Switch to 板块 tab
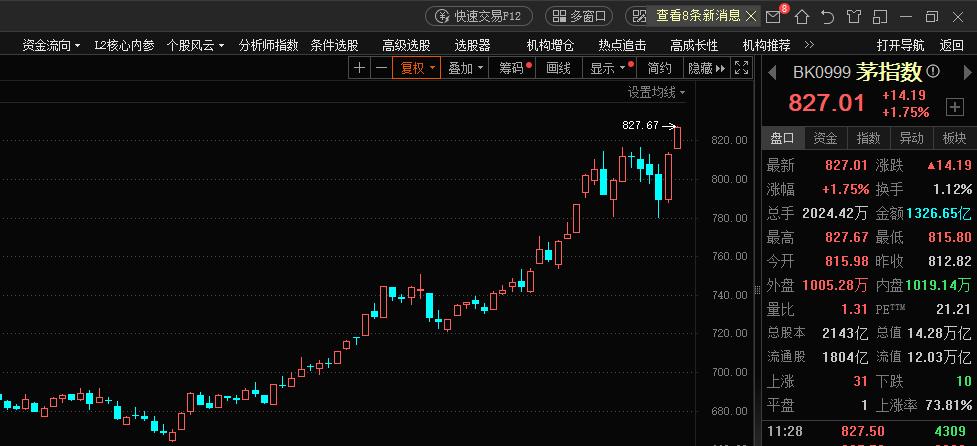Viewport: 977px width, 446px height. pyautogui.click(x=954, y=138)
